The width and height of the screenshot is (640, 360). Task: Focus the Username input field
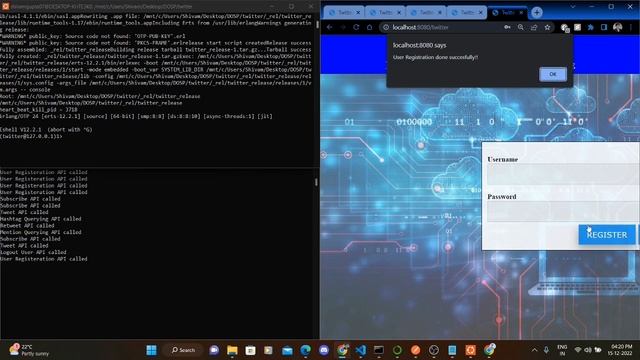pyautogui.click(x=563, y=174)
